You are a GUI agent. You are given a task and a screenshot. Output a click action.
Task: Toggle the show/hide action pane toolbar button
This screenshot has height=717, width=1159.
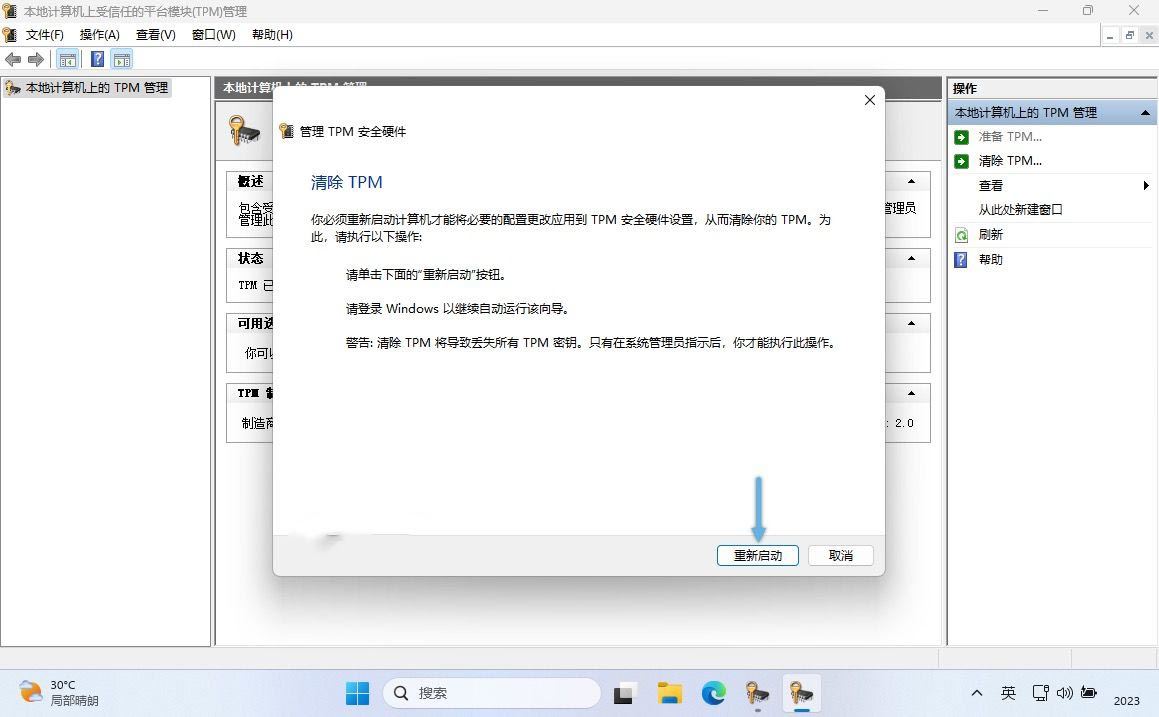[x=121, y=60]
